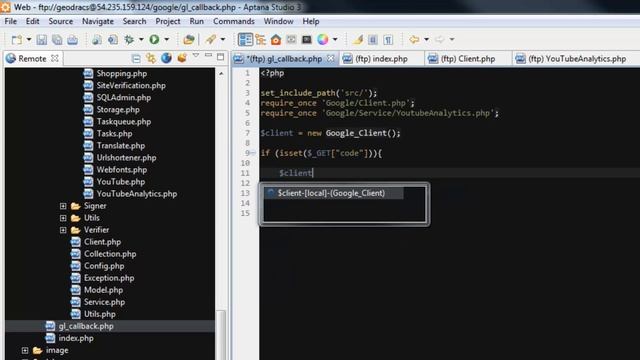Open the Run menu

click(197, 21)
